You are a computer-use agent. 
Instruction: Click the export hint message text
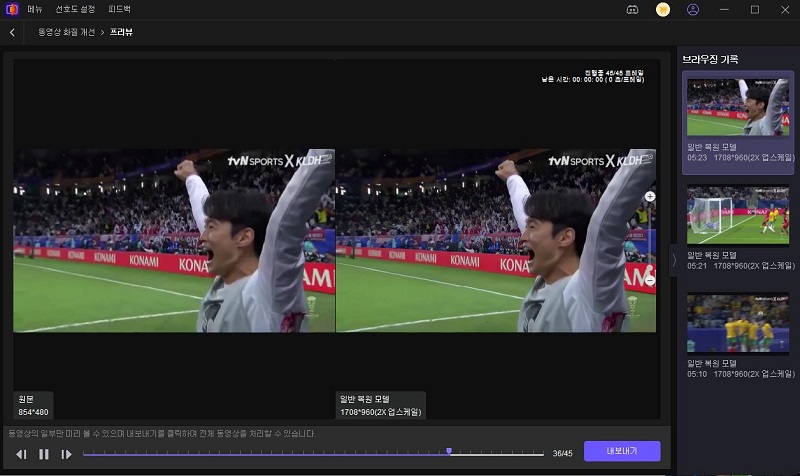coord(161,434)
